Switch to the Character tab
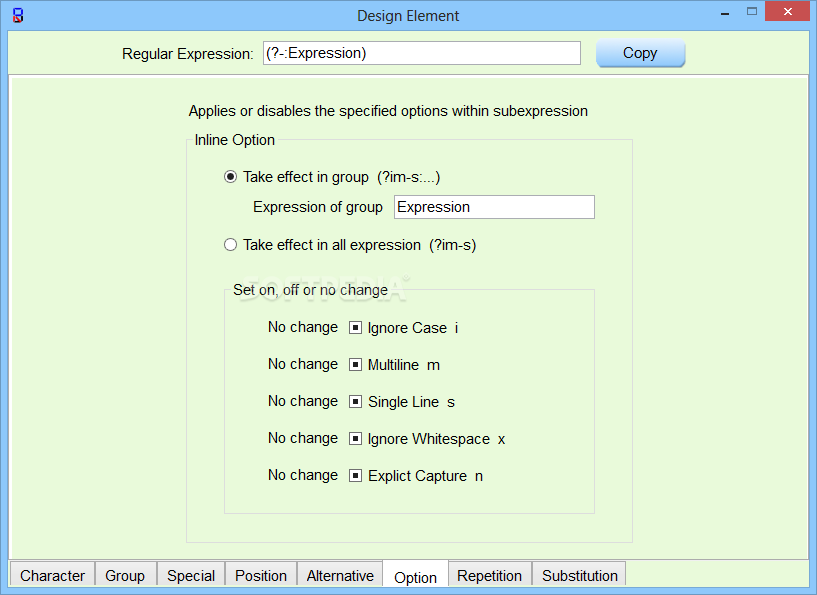This screenshot has width=817, height=595. 52,575
